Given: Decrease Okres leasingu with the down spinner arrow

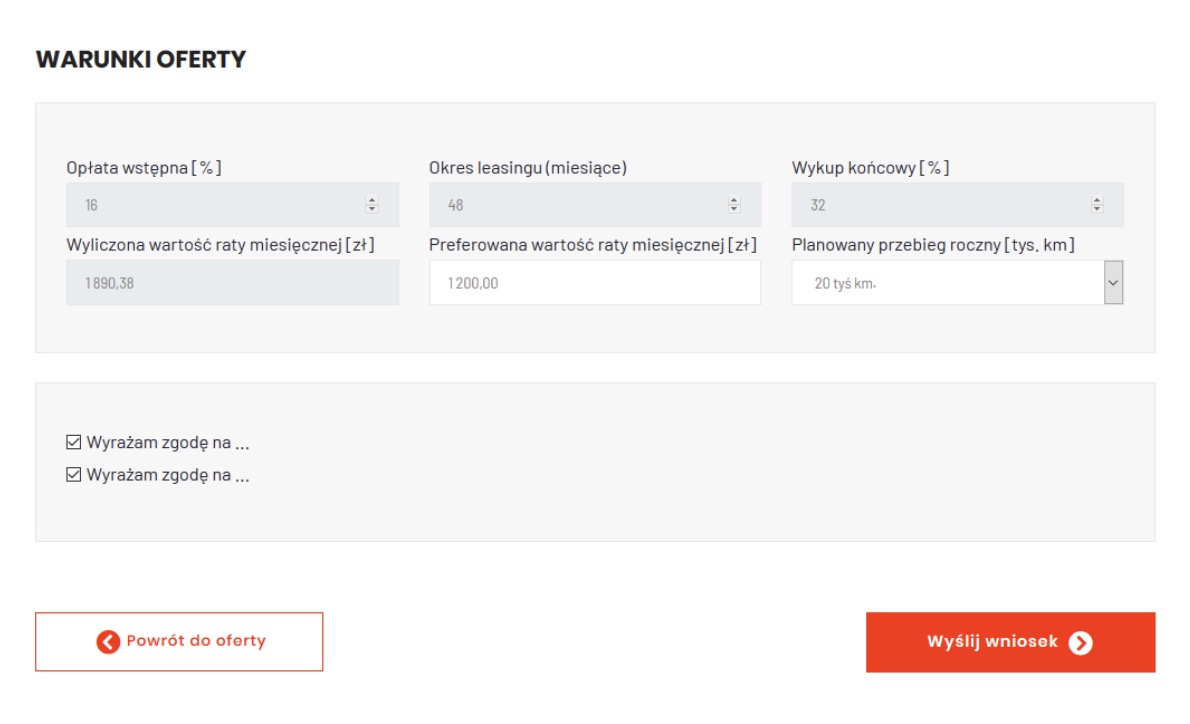Looking at the screenshot, I should (734, 209).
